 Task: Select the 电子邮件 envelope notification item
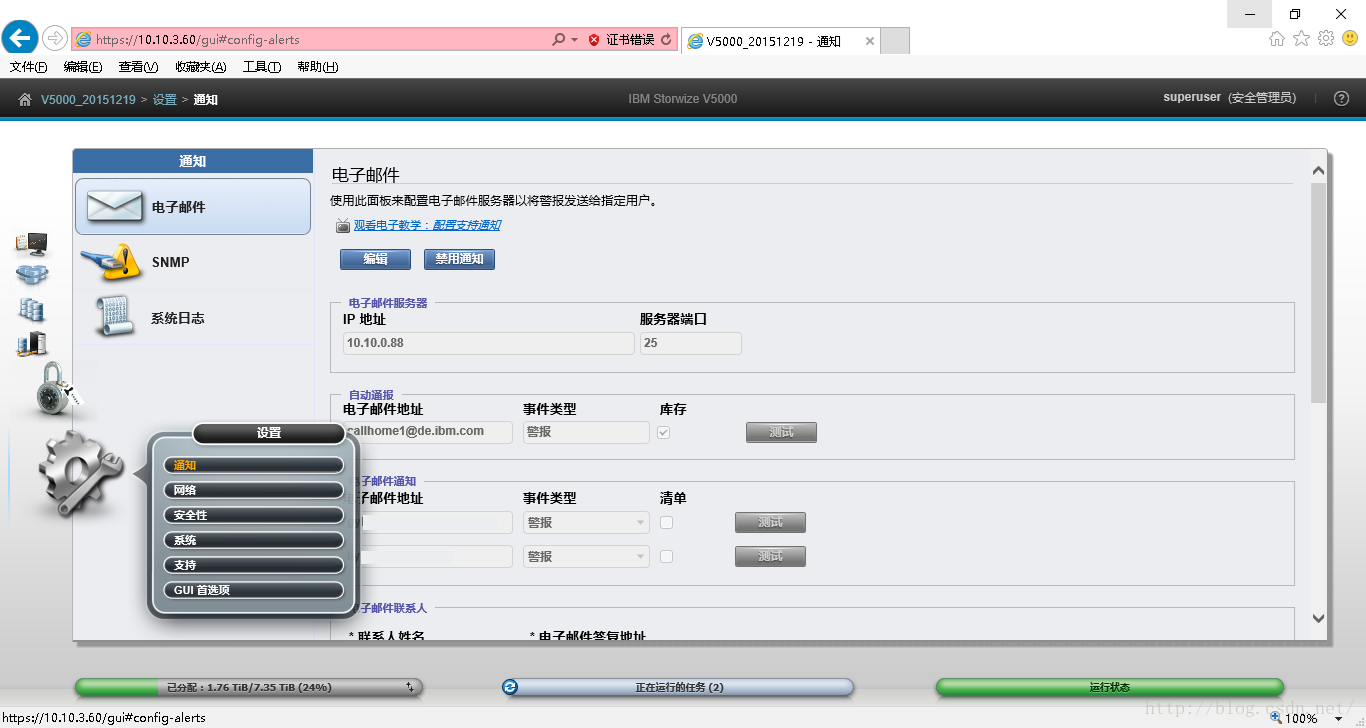point(193,207)
